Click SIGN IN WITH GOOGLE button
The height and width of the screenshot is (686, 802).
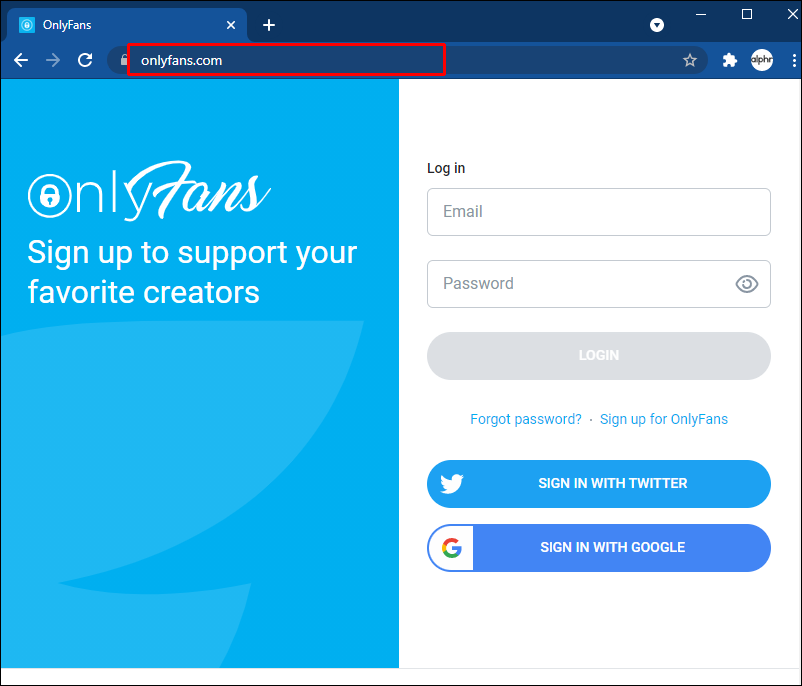(598, 548)
